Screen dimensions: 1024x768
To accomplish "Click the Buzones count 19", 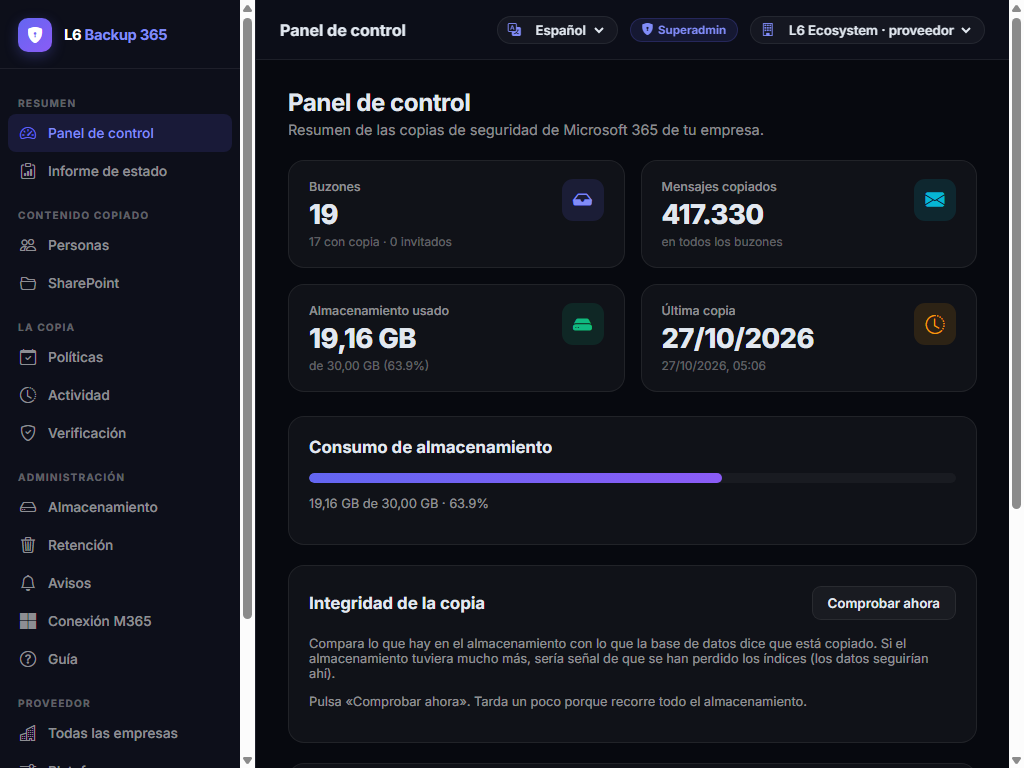I will [323, 215].
